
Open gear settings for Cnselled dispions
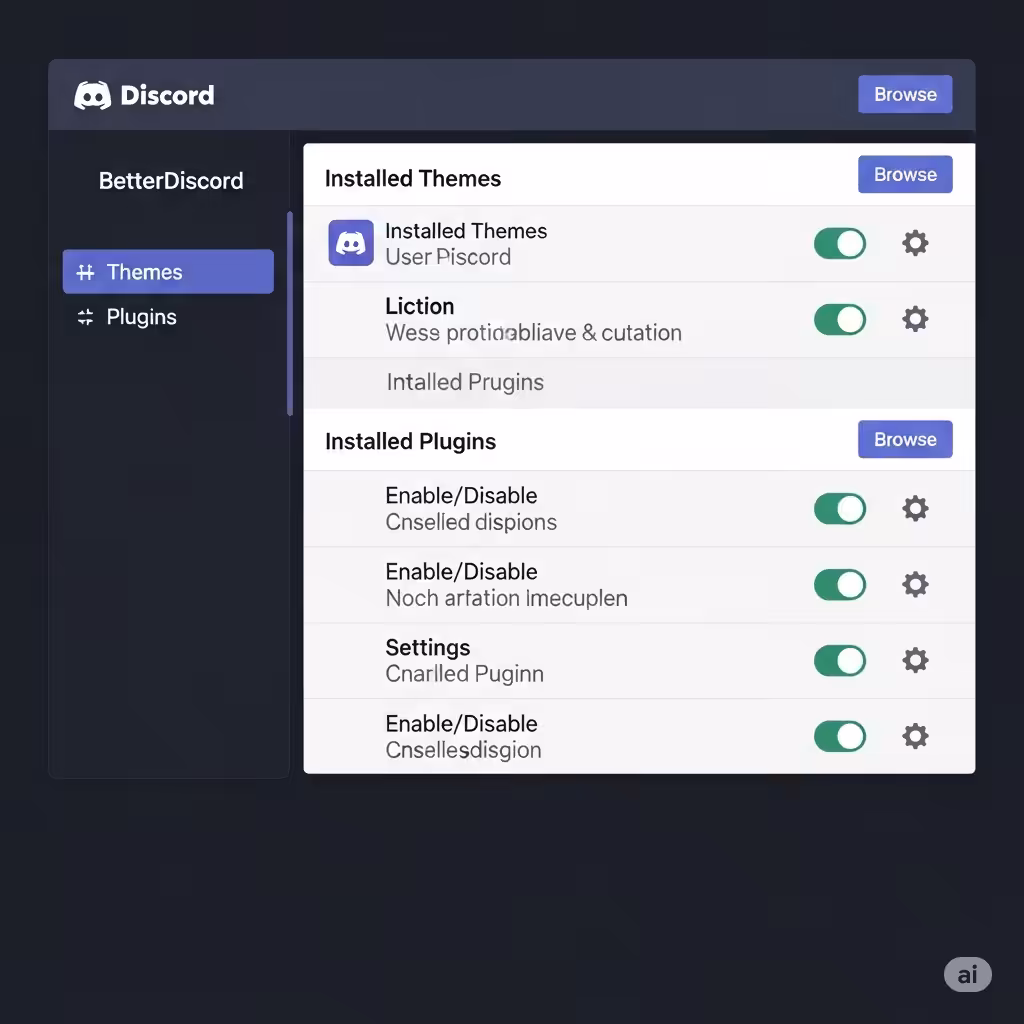coord(915,509)
